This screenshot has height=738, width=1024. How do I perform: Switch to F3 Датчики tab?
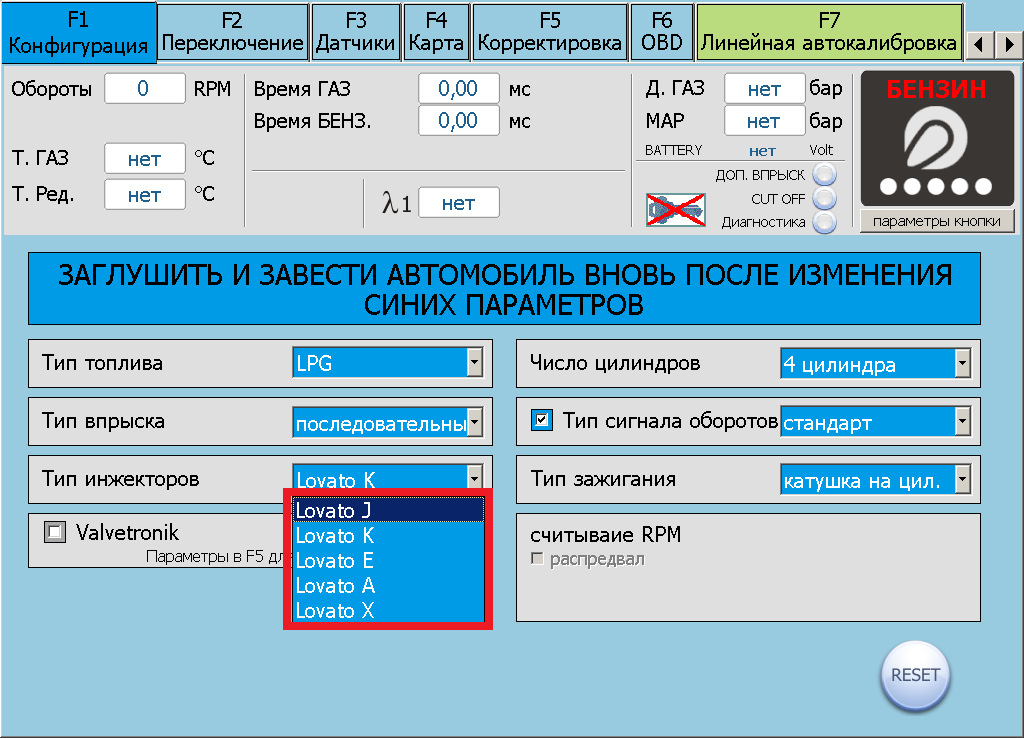(356, 33)
